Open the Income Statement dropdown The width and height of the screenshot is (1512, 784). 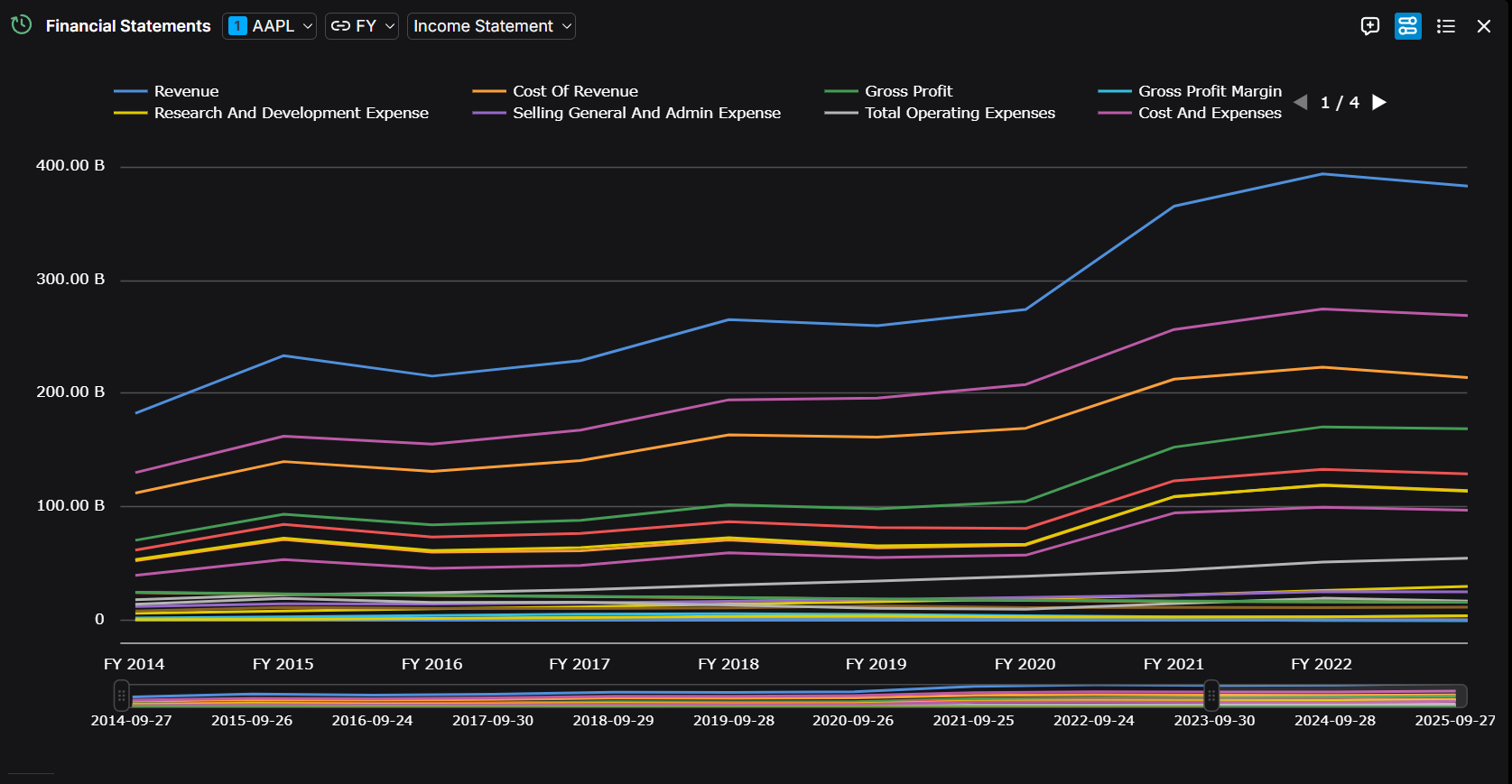click(x=491, y=26)
